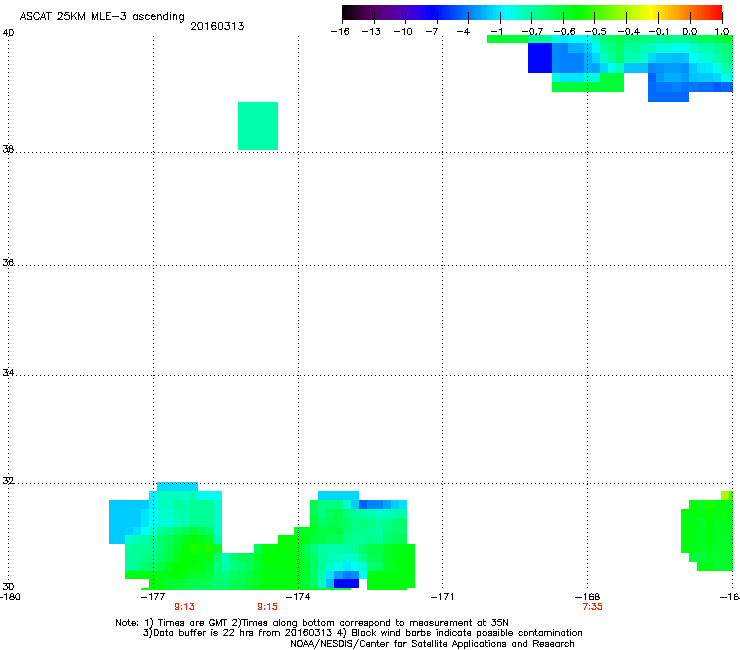Click the colorbar label -7
The image size is (740, 650).
[x=432, y=32]
